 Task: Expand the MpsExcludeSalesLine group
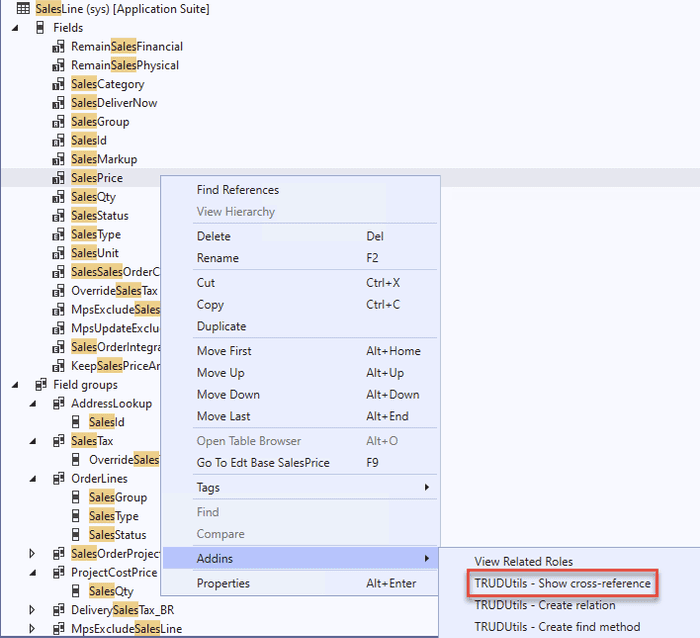33,629
